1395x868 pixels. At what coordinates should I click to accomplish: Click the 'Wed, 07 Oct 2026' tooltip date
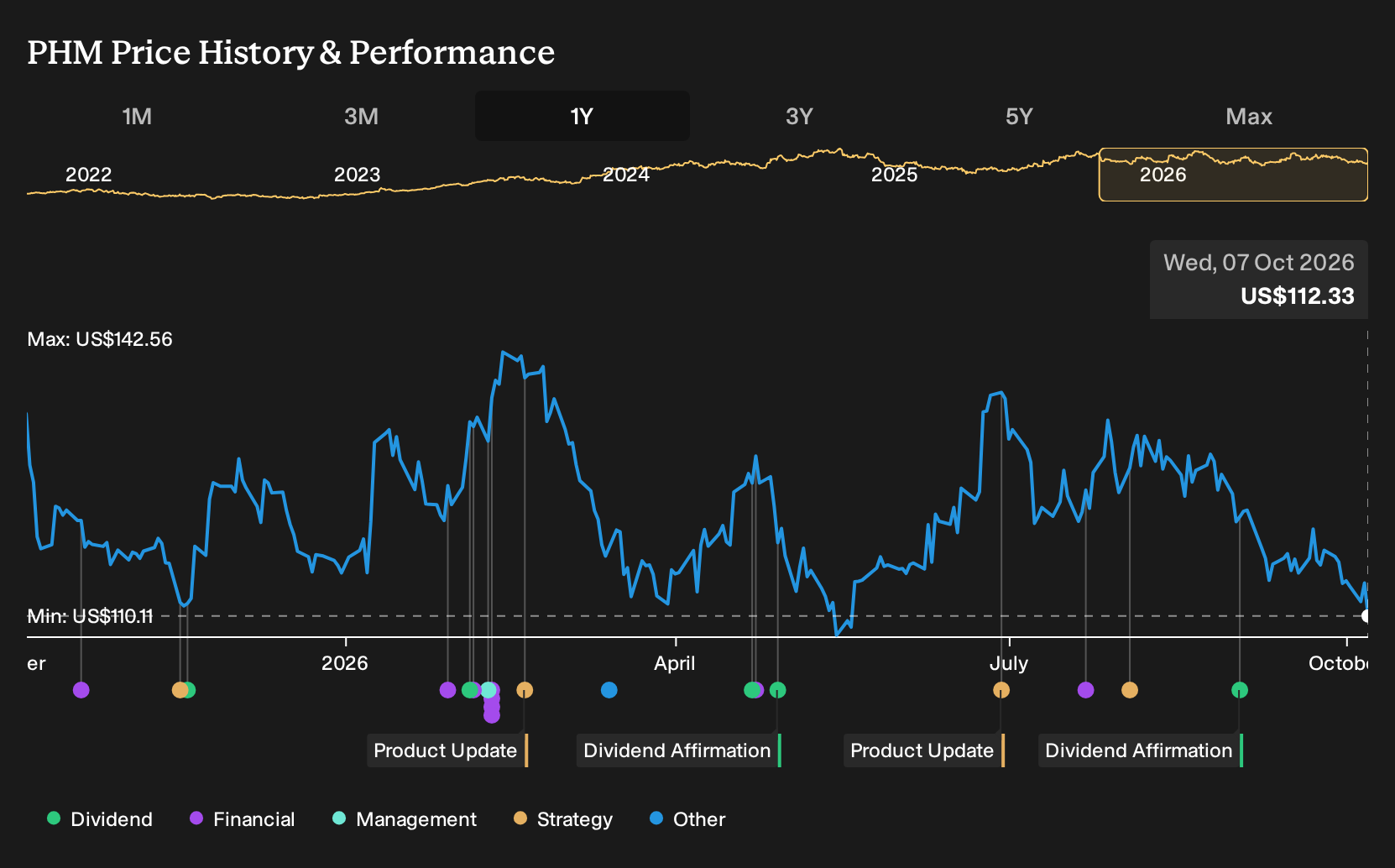click(x=1259, y=263)
